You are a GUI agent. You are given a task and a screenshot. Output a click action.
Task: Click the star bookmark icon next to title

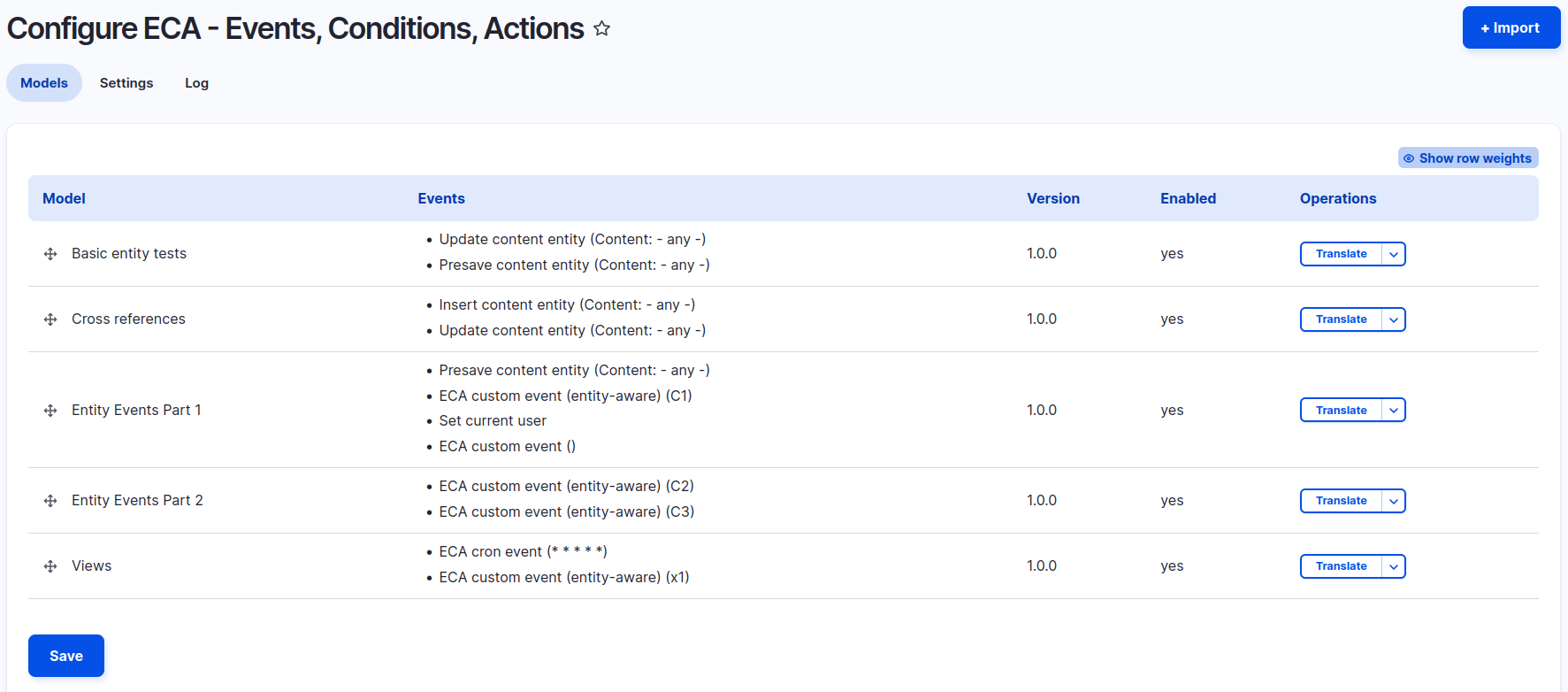[601, 28]
